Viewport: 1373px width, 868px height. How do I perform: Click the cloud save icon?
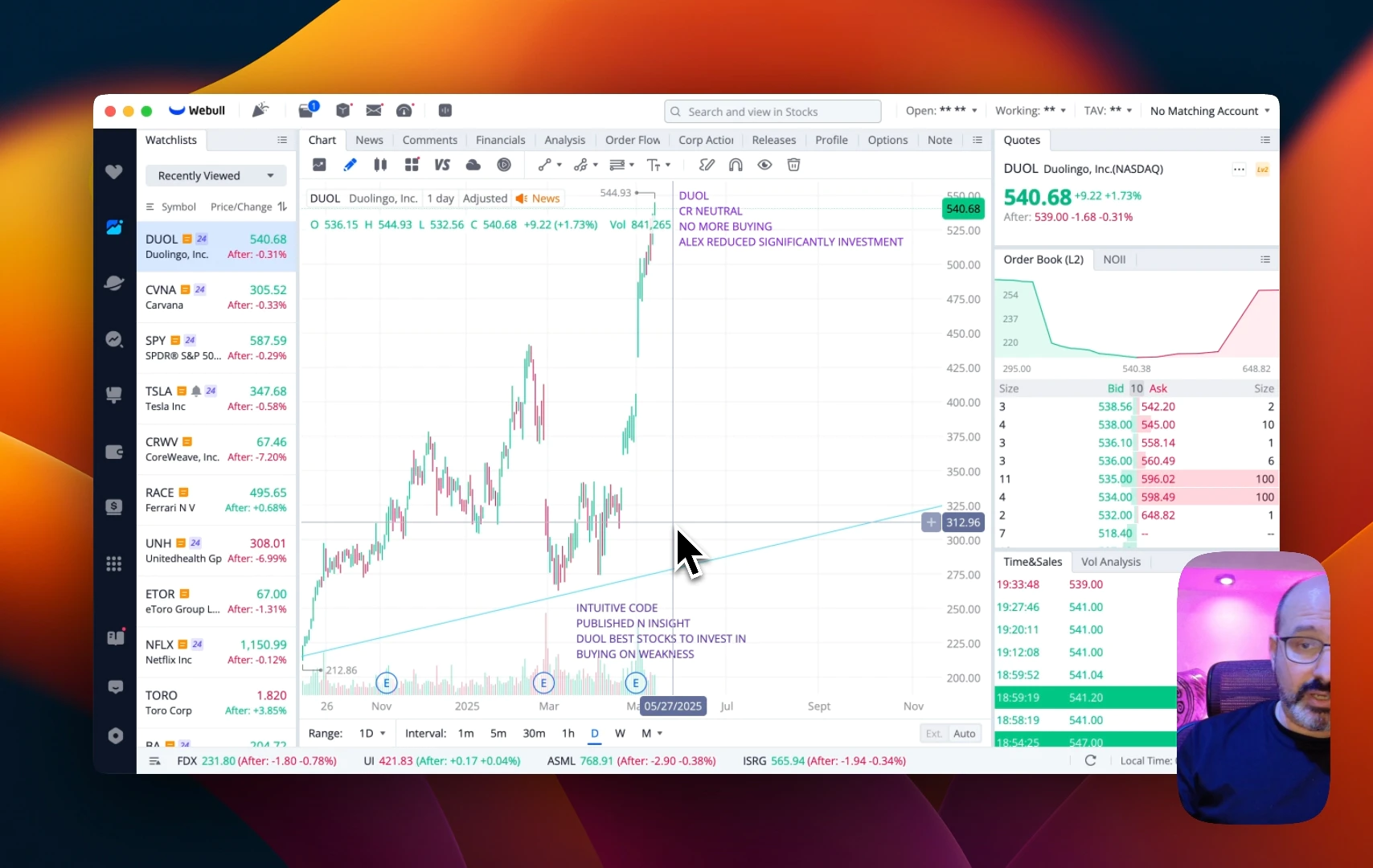[473, 165]
